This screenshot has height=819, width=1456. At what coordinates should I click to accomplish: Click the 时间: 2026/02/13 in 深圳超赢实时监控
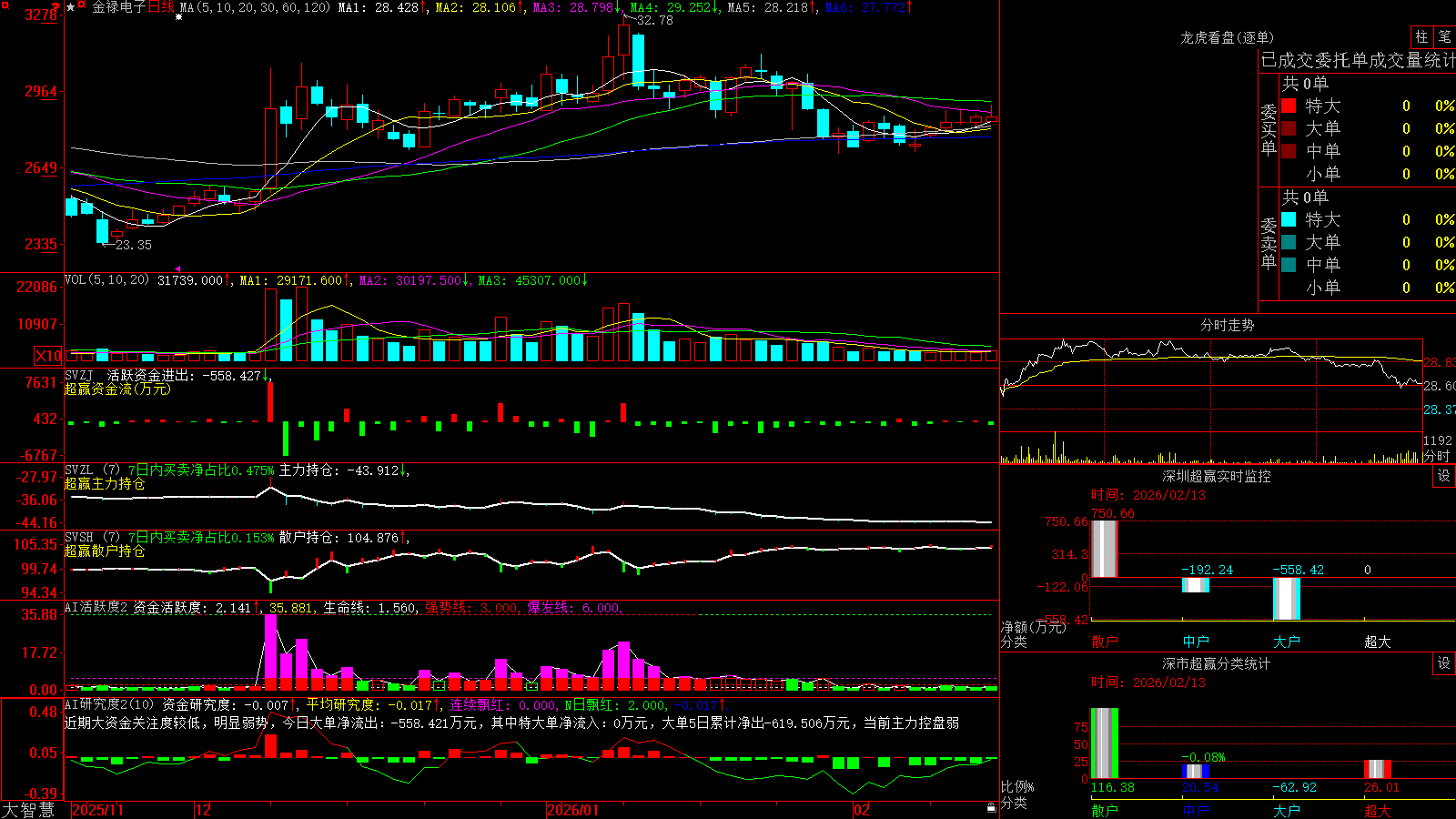click(1148, 495)
